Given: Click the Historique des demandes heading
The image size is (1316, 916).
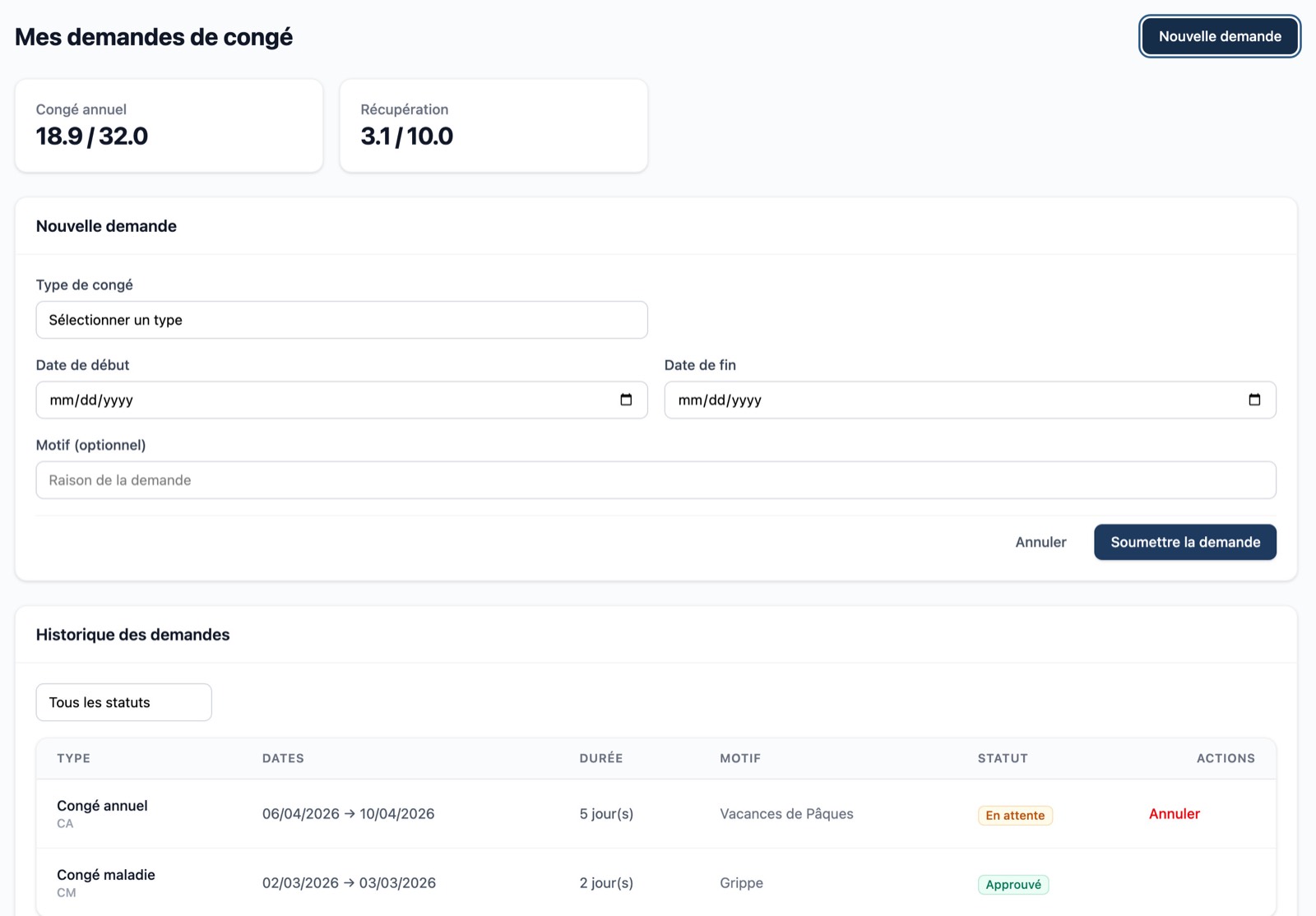Looking at the screenshot, I should point(132,635).
